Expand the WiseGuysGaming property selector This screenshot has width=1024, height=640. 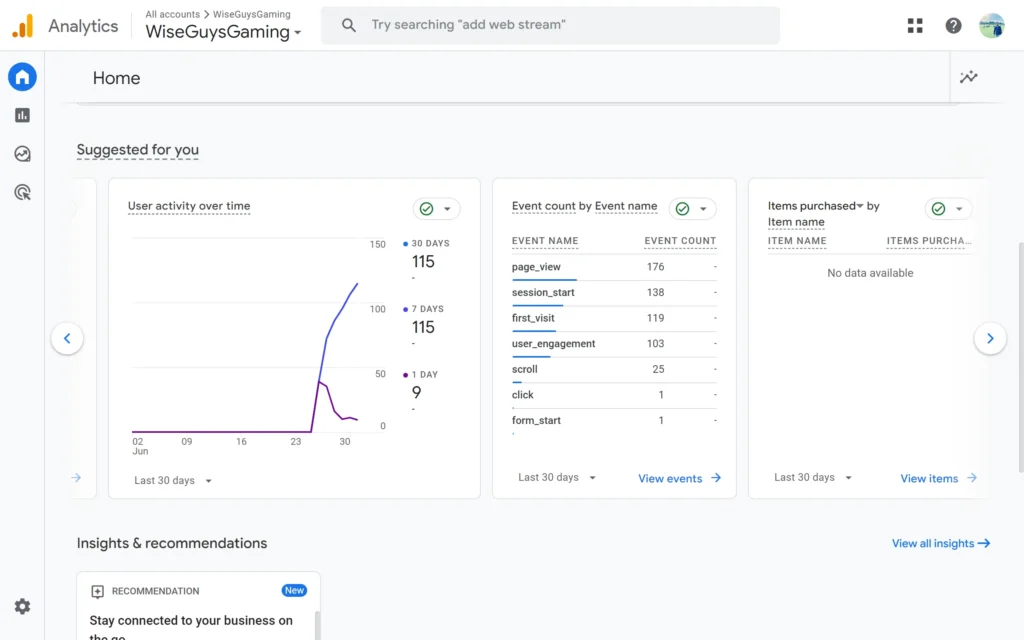coord(224,32)
